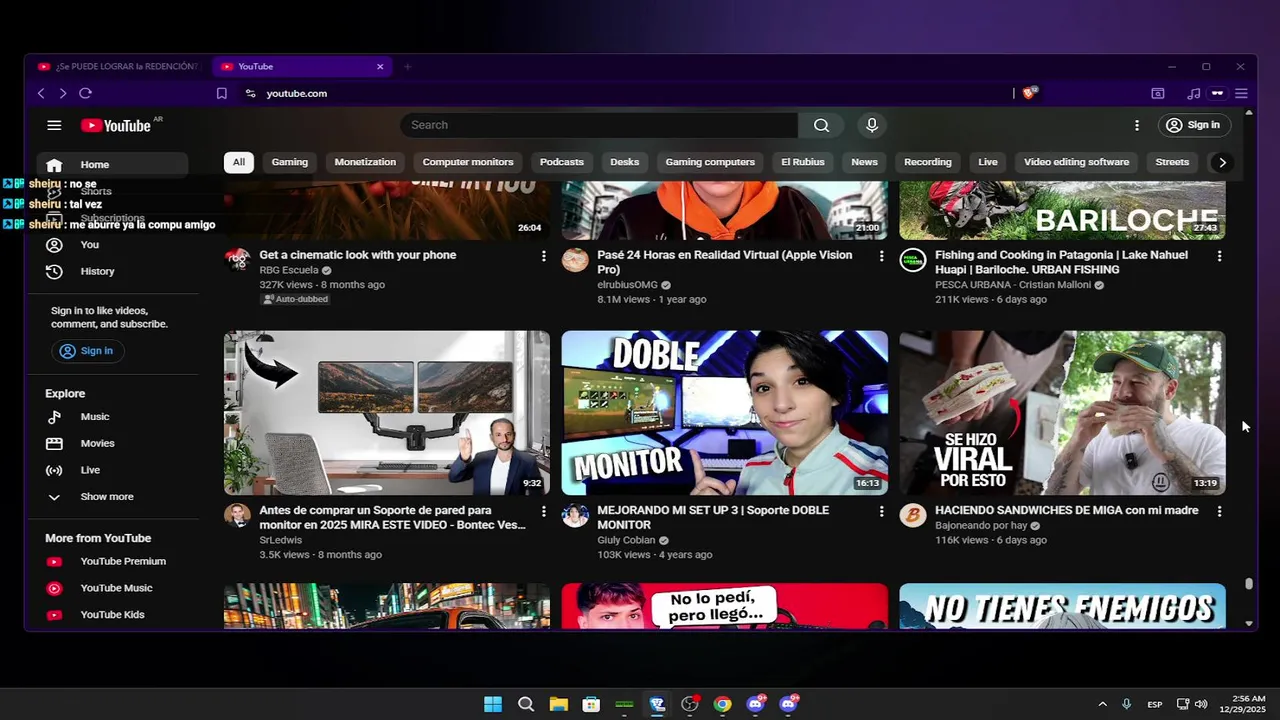
Task: Click the search magnifier button
Action: [x=821, y=125]
